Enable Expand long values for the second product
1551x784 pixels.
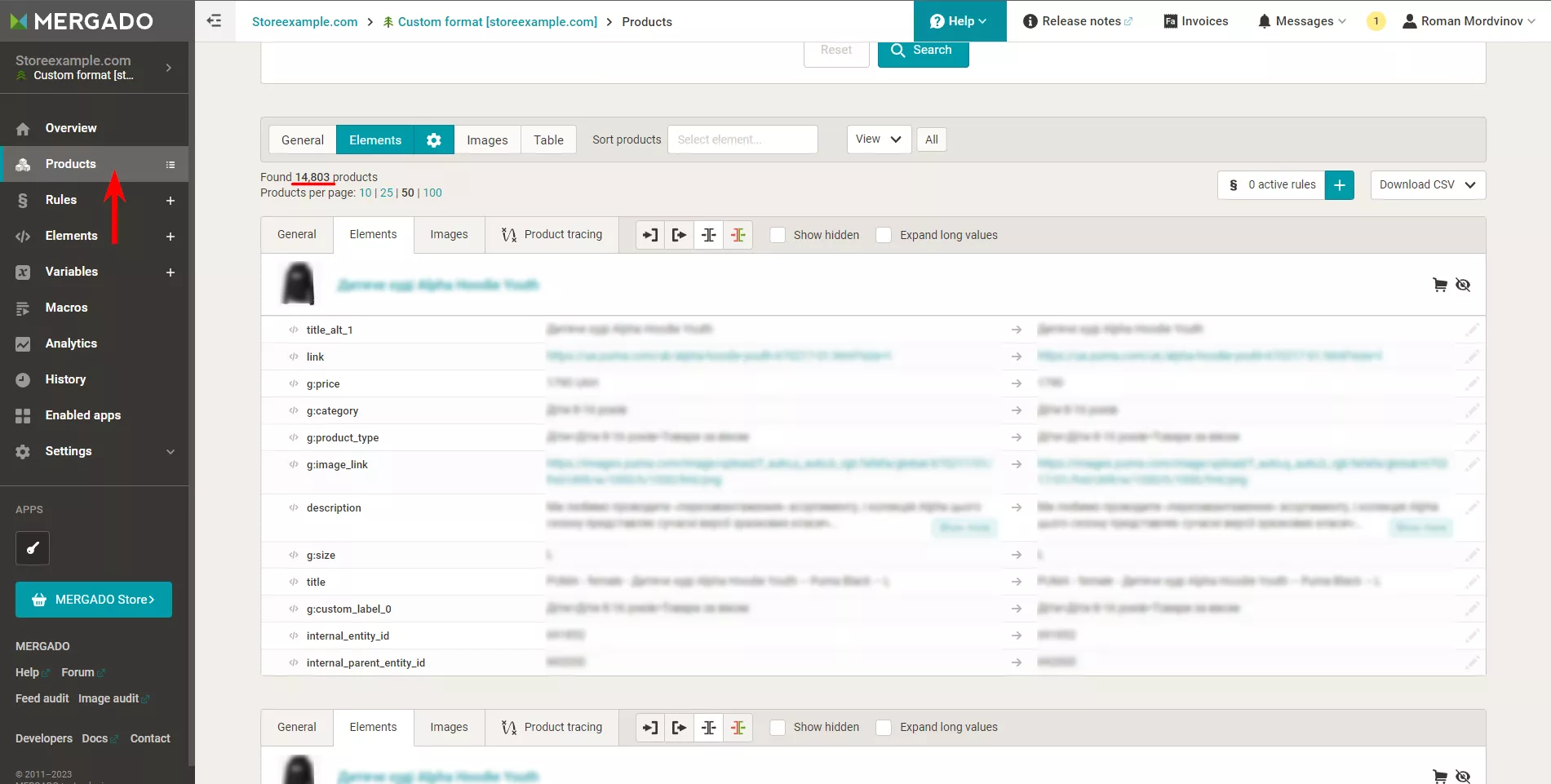pyautogui.click(x=884, y=727)
